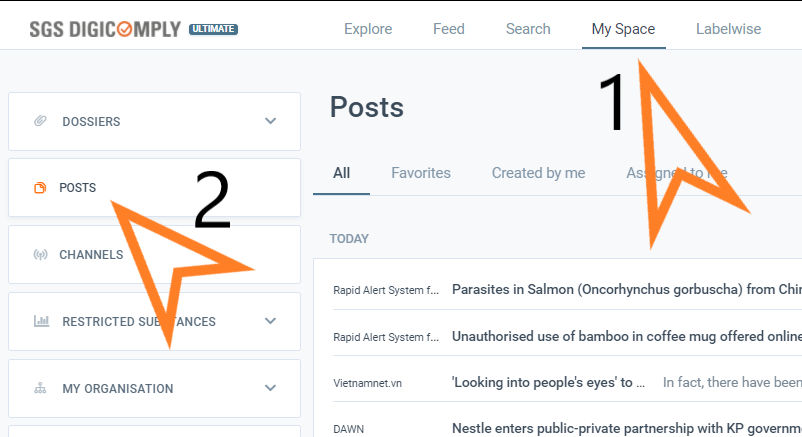Image resolution: width=802 pixels, height=437 pixels.
Task: Open the Feed tab in top navigation
Action: [449, 29]
